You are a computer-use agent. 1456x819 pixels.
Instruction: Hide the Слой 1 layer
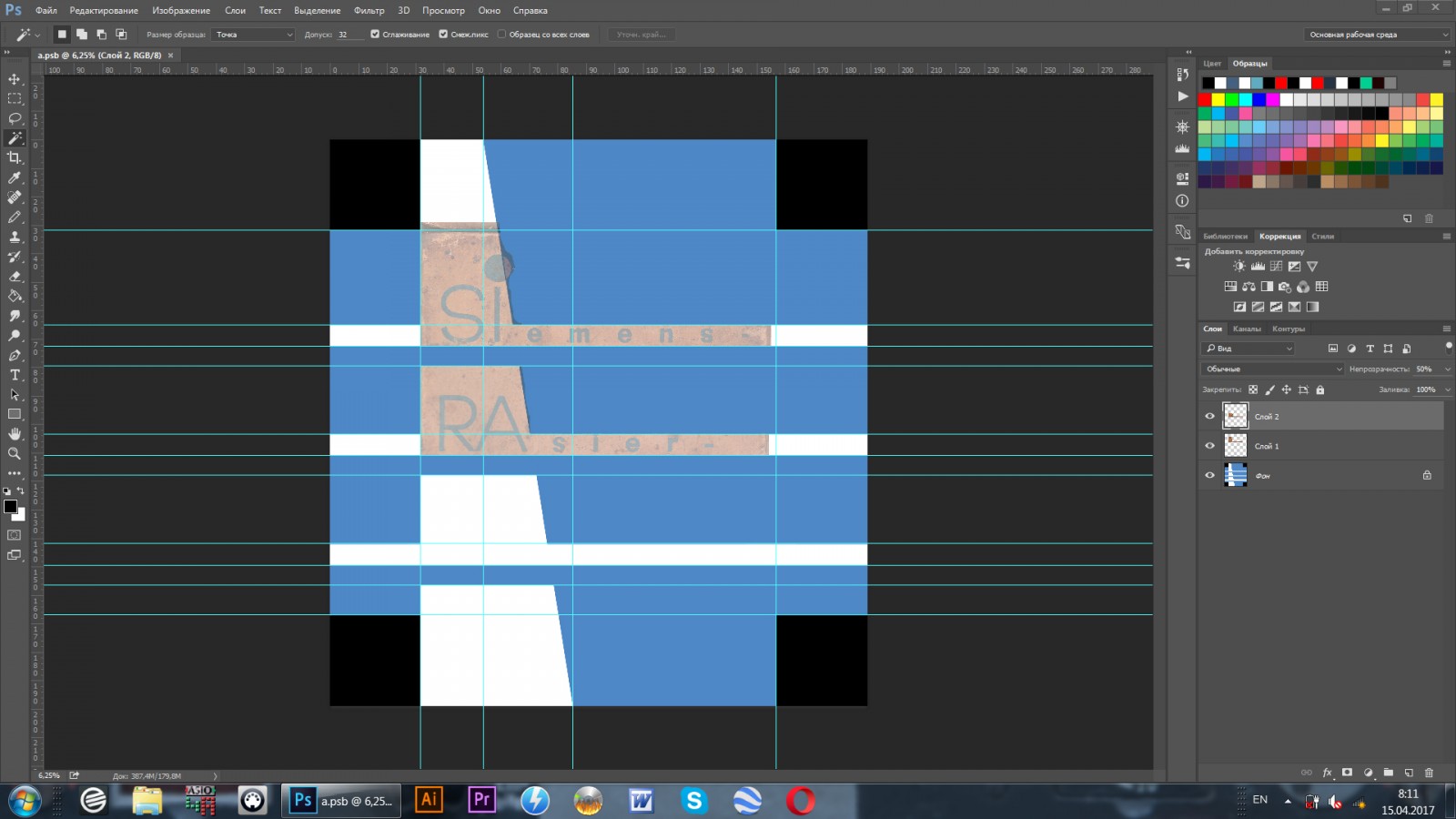click(x=1209, y=446)
